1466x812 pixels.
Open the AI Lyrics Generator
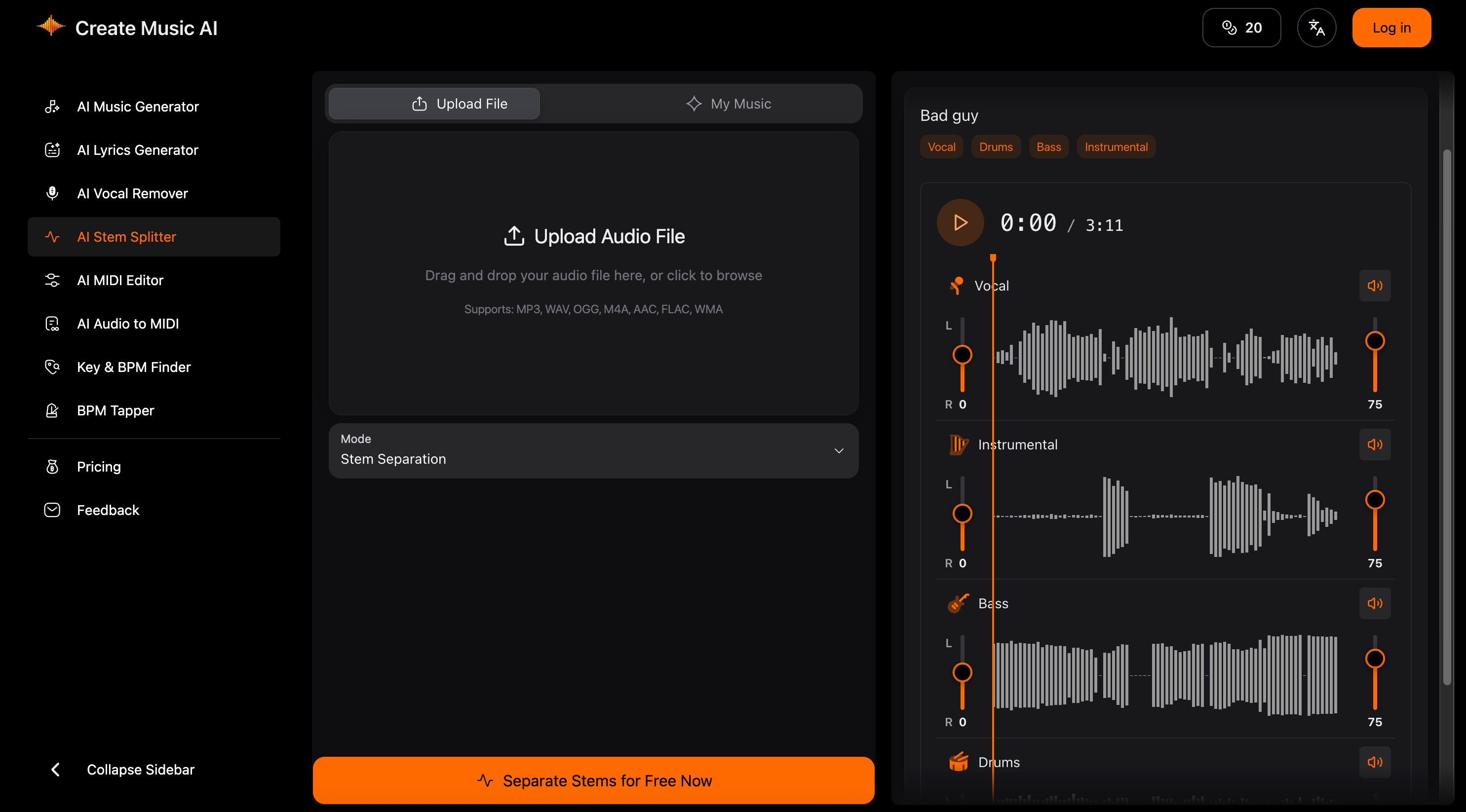137,149
